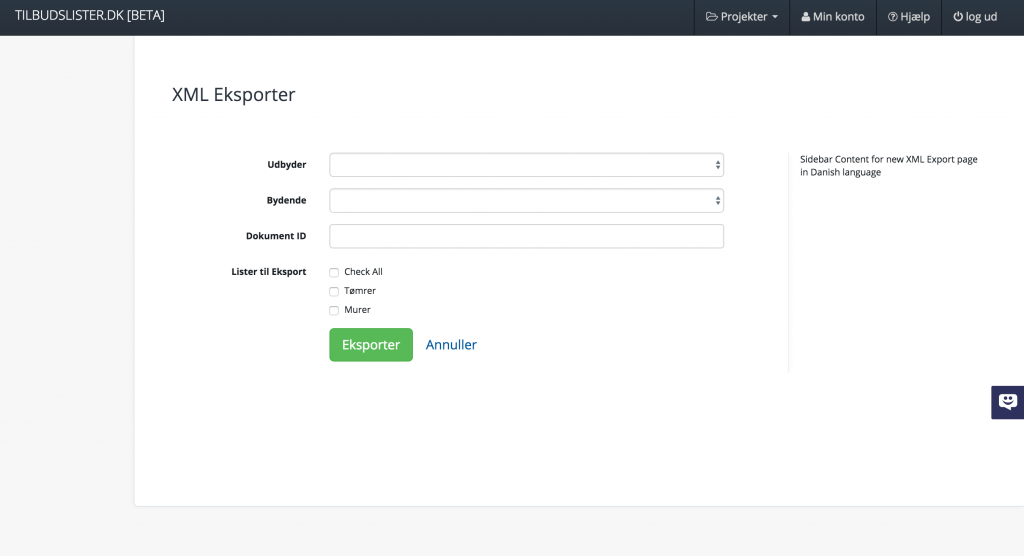Click the Udbyder field label
The height and width of the screenshot is (556, 1024).
[x=287, y=165]
